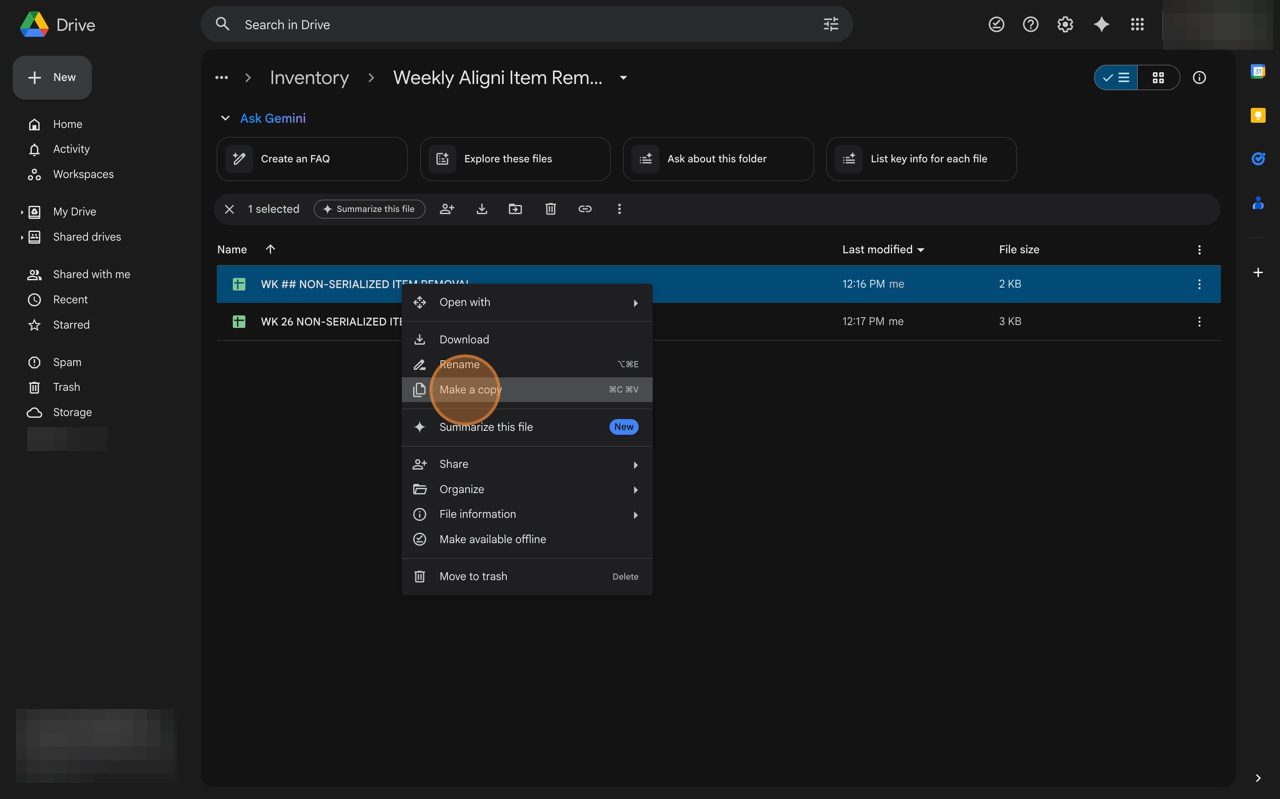Open search filter options icon
The image size is (1280, 799).
tap(831, 25)
